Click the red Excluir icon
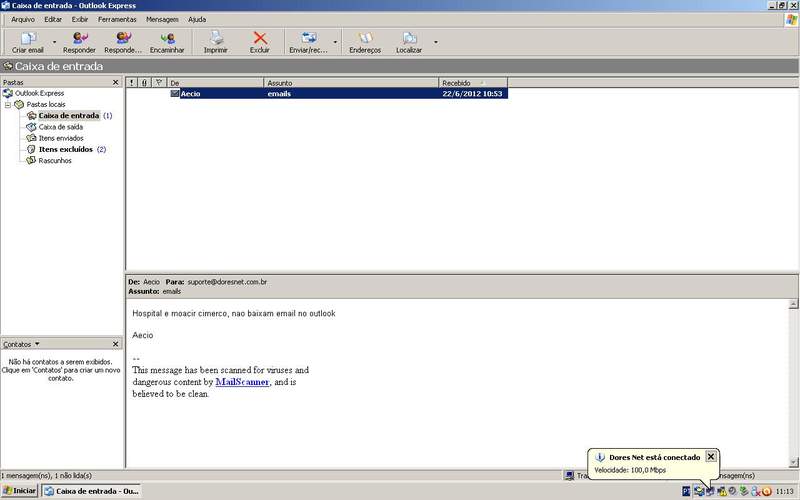The width and height of the screenshot is (800, 500). (260, 38)
